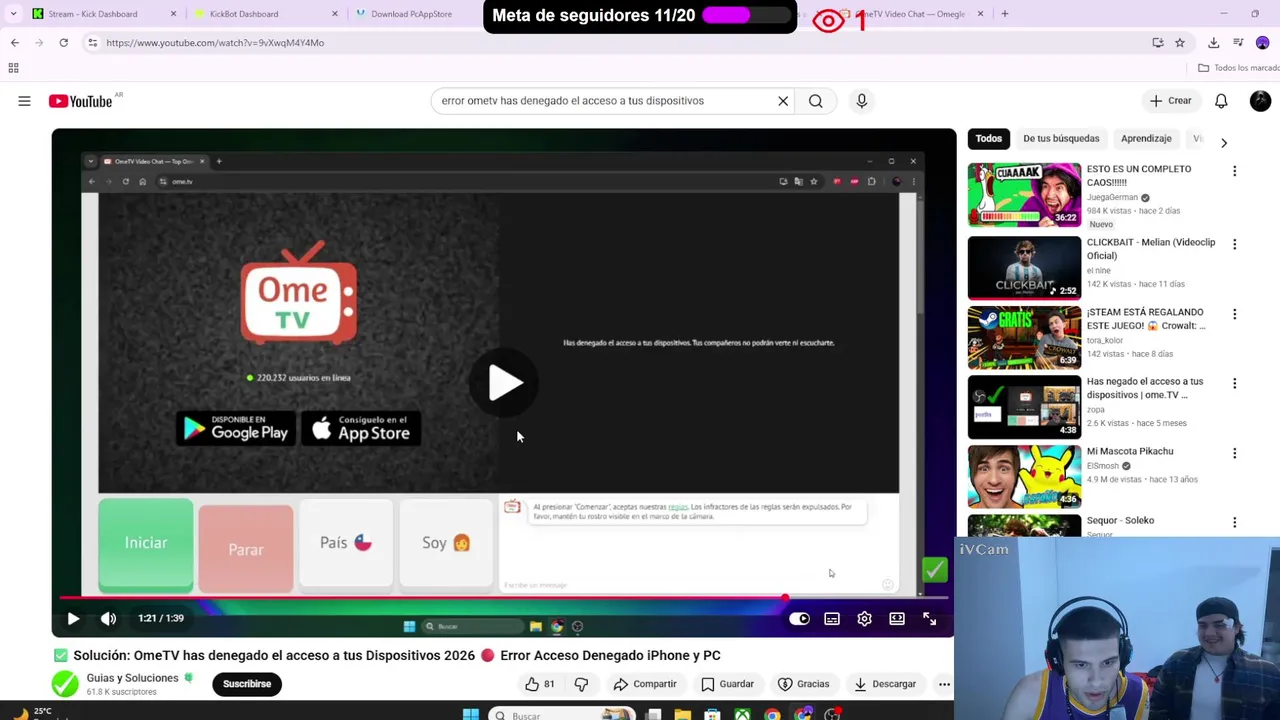Open options menu for Has negado el acceso video
Screen dimensions: 1280x720
pos(1234,383)
